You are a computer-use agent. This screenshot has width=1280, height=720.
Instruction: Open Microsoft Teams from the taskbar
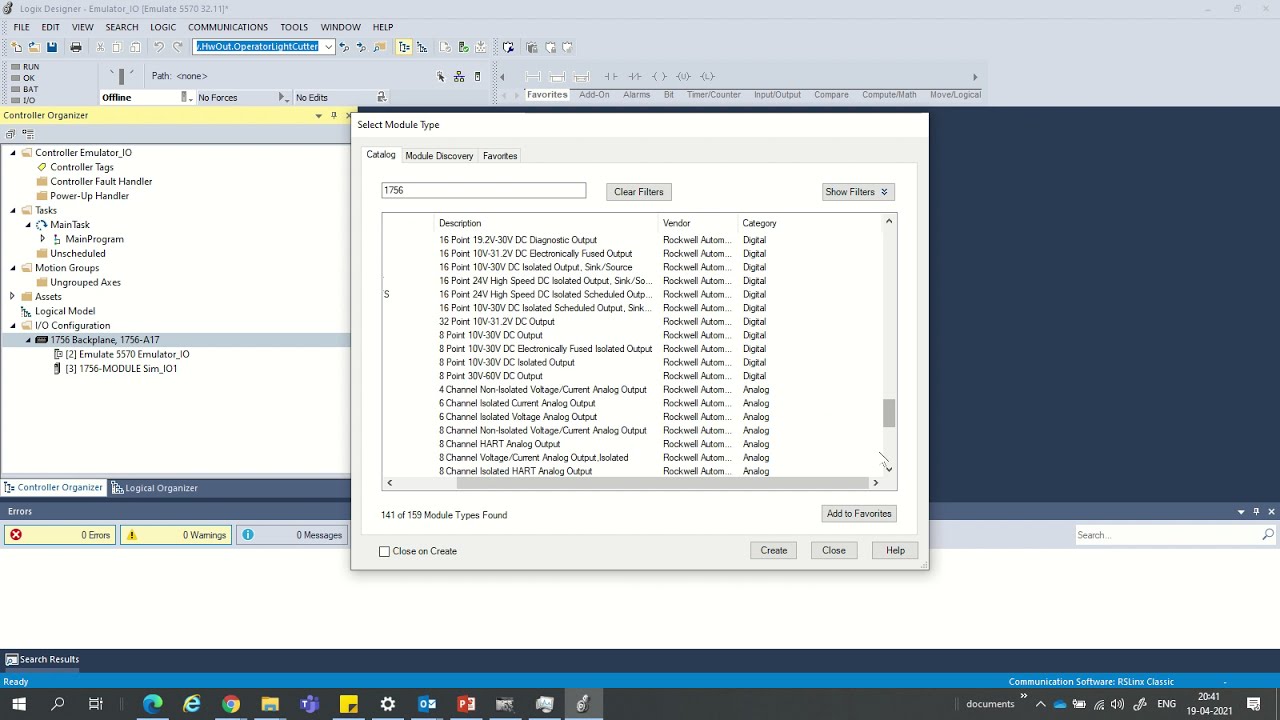(x=309, y=704)
